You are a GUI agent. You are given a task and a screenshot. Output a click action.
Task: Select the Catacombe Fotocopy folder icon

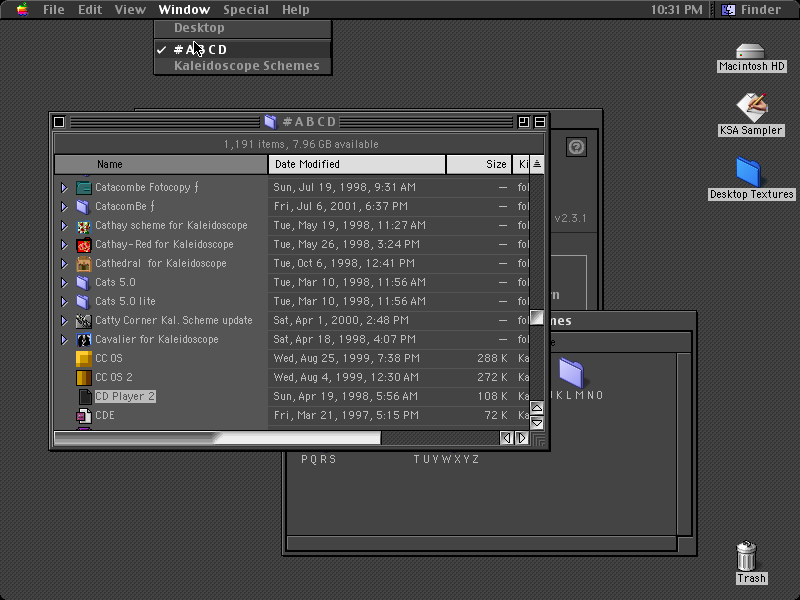[x=84, y=187]
